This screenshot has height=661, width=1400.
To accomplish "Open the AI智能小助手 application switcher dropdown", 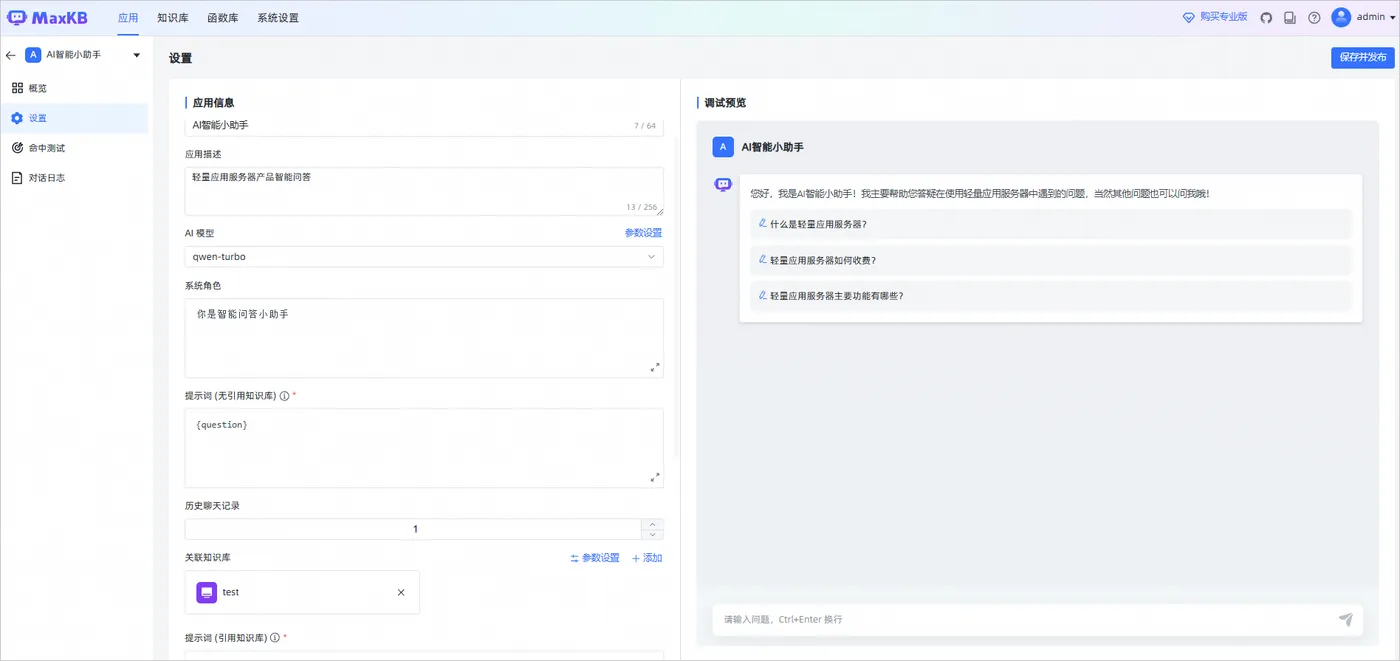I will coord(136,55).
